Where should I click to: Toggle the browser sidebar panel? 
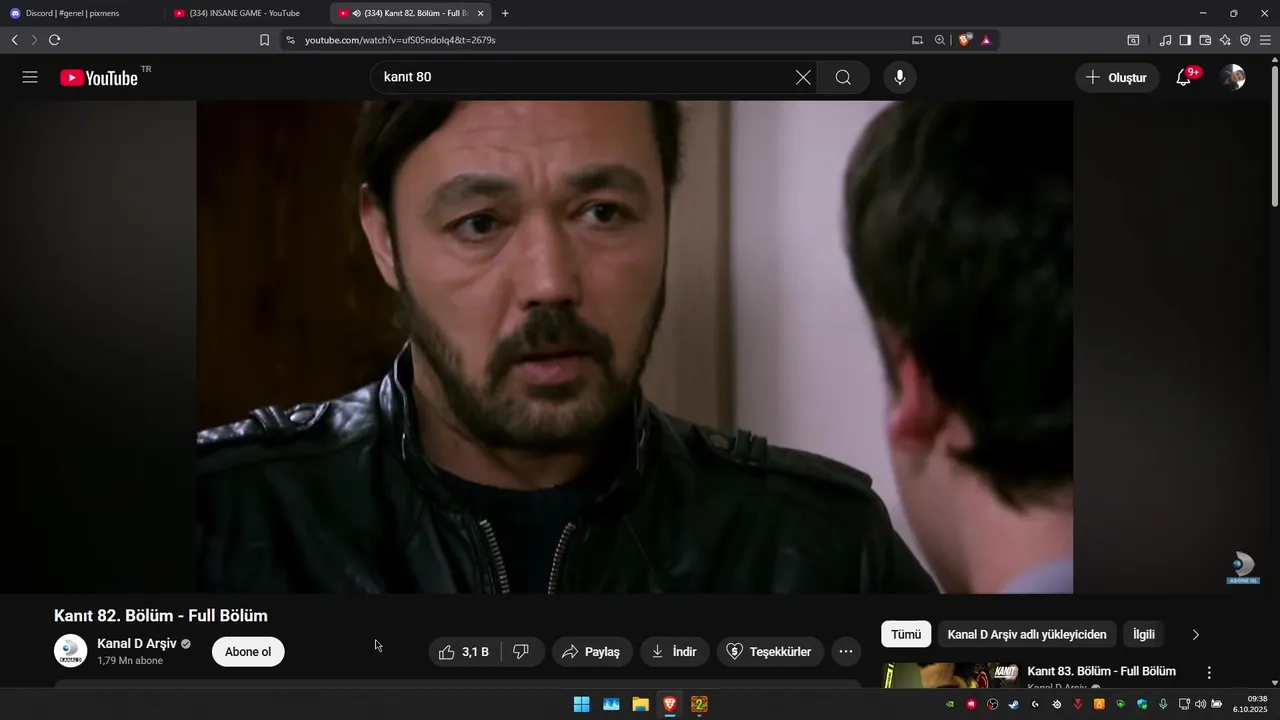[1185, 40]
